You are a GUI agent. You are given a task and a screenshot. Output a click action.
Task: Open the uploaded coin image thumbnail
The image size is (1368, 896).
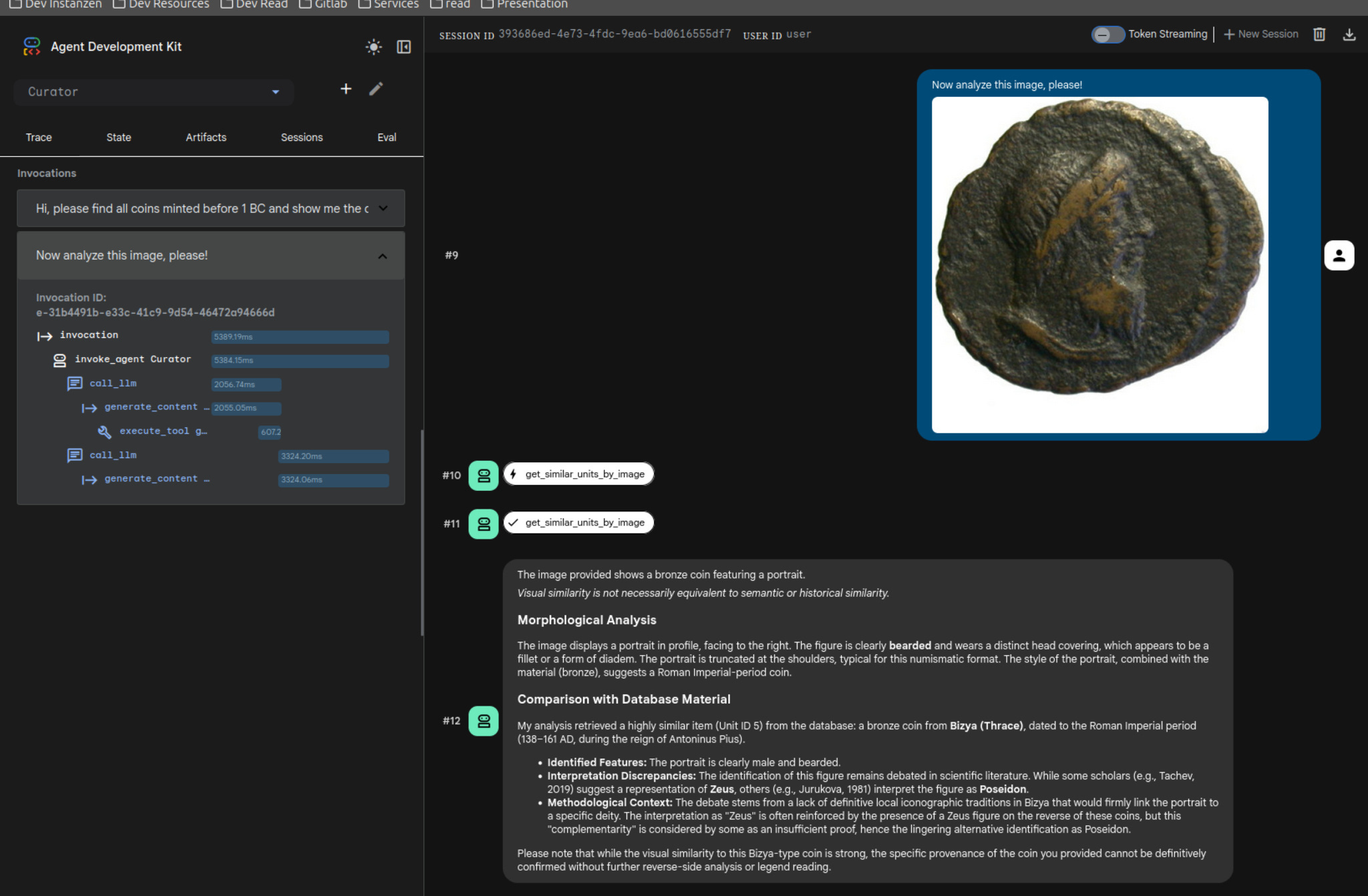tap(1099, 264)
